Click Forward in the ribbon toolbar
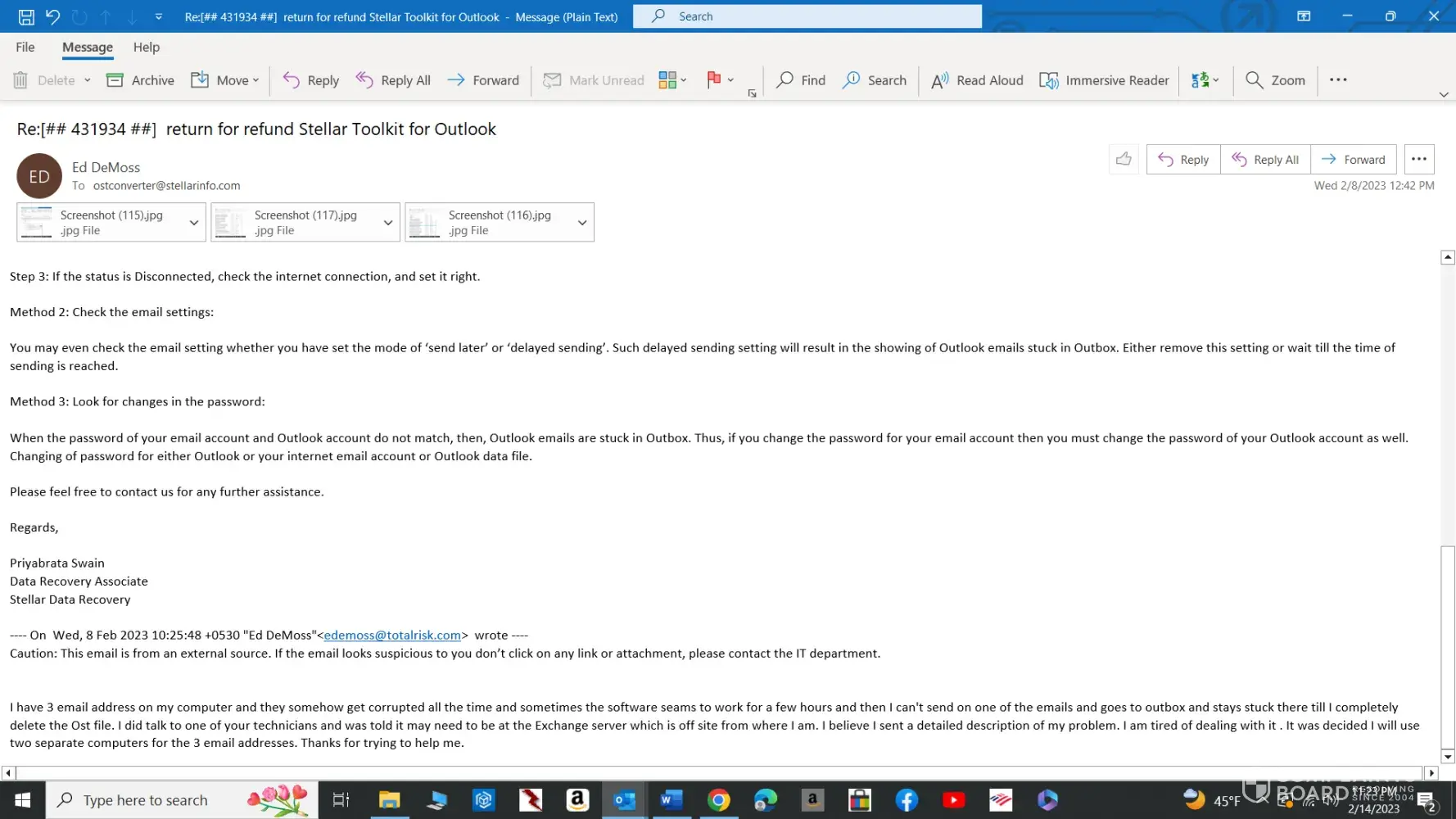 483,80
